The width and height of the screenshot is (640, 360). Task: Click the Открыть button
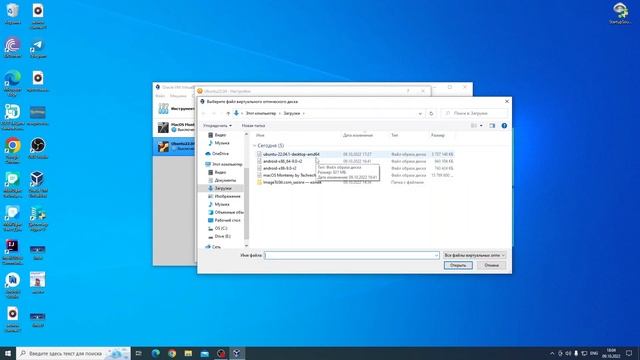point(458,265)
